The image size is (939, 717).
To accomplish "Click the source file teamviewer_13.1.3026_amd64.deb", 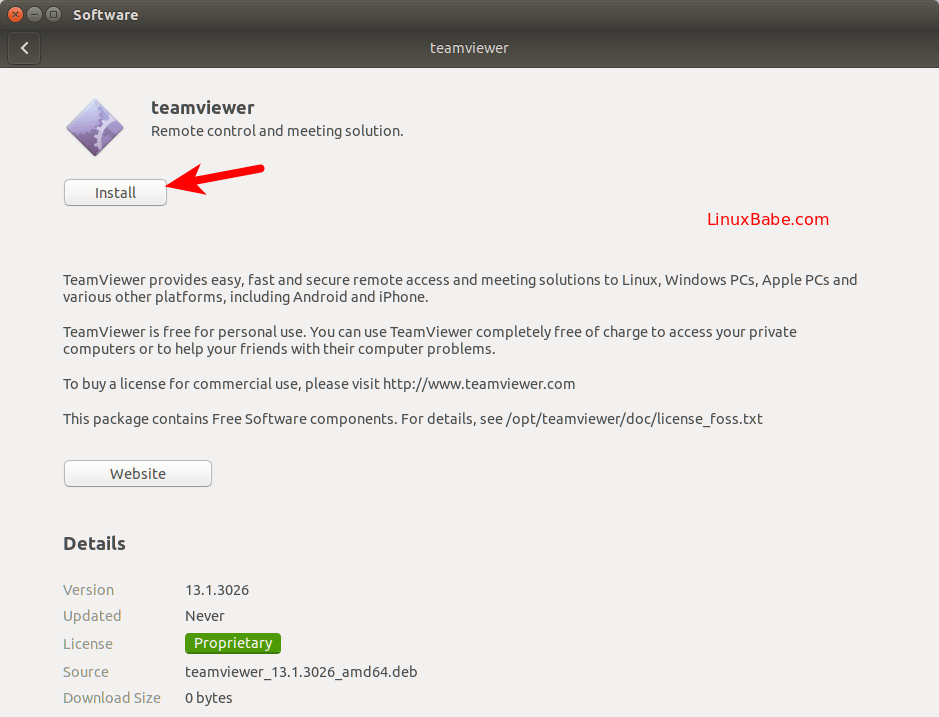I will click(x=301, y=671).
